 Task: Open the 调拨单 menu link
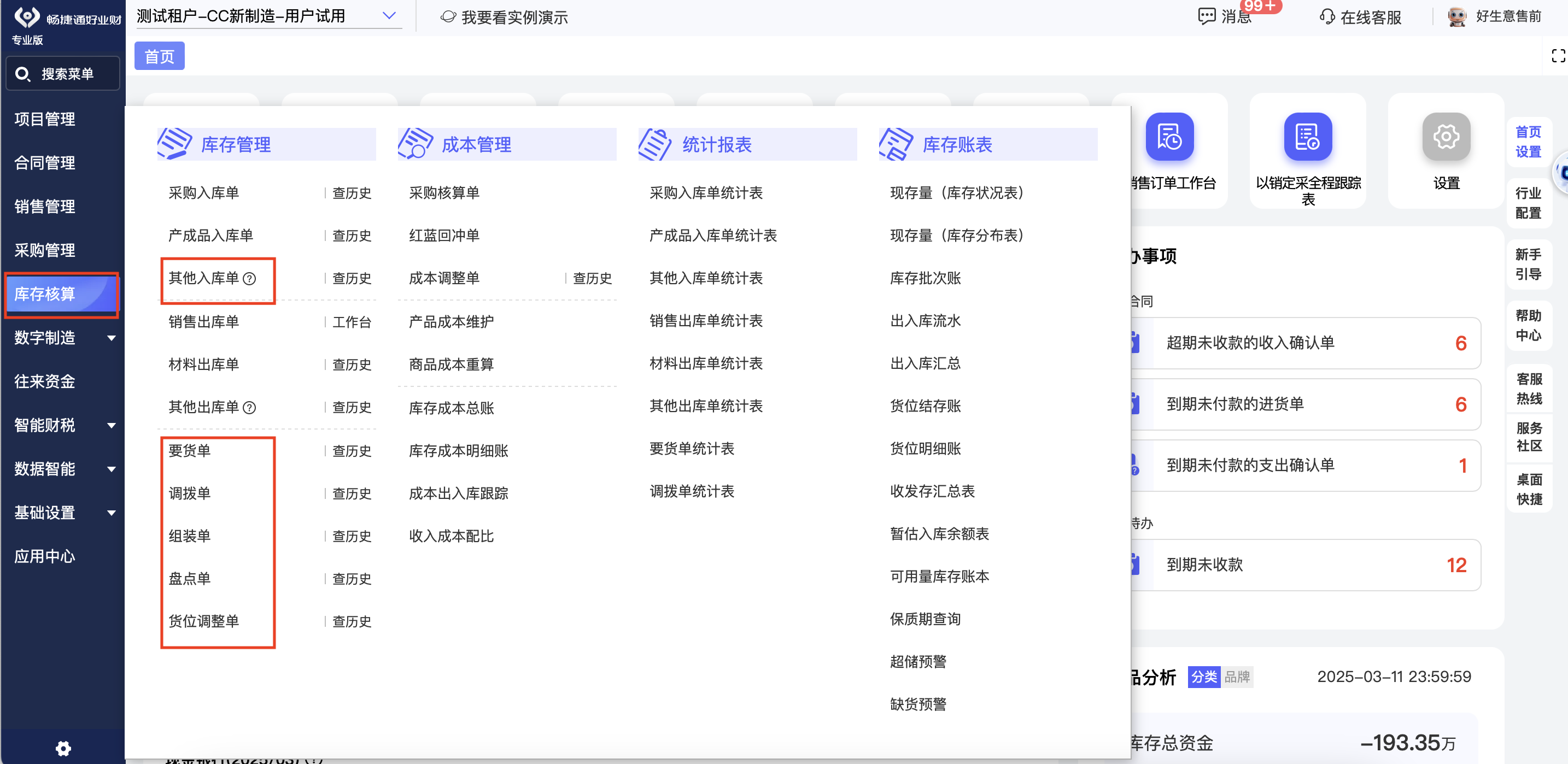[189, 493]
